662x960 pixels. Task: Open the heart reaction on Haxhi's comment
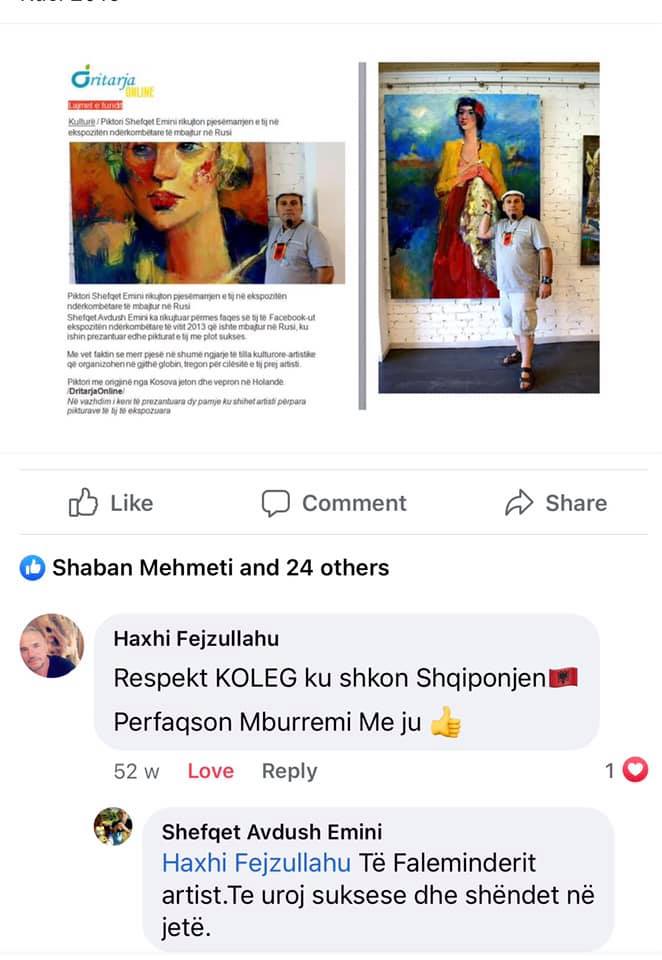[x=635, y=770]
